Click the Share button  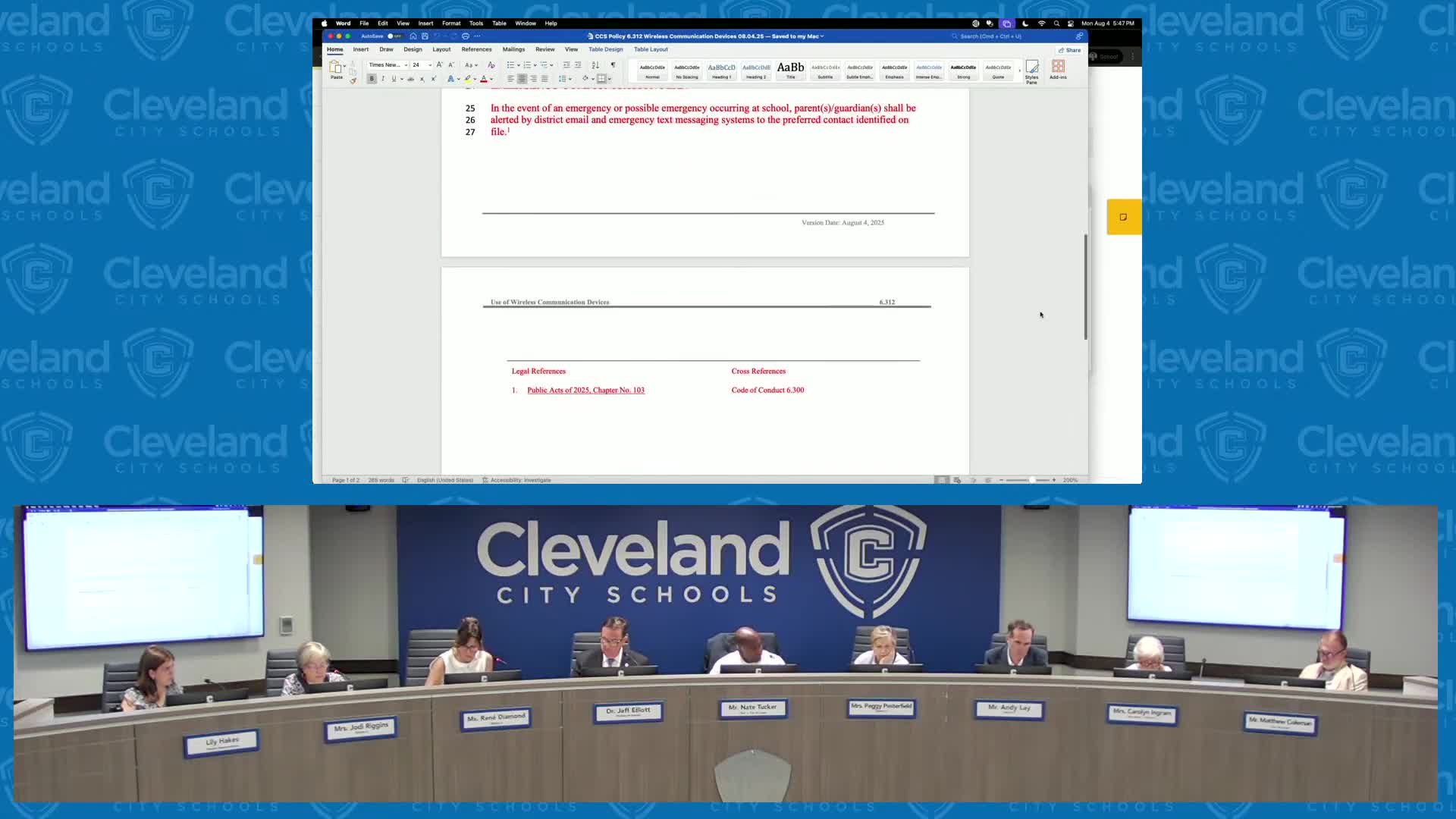coord(1070,50)
